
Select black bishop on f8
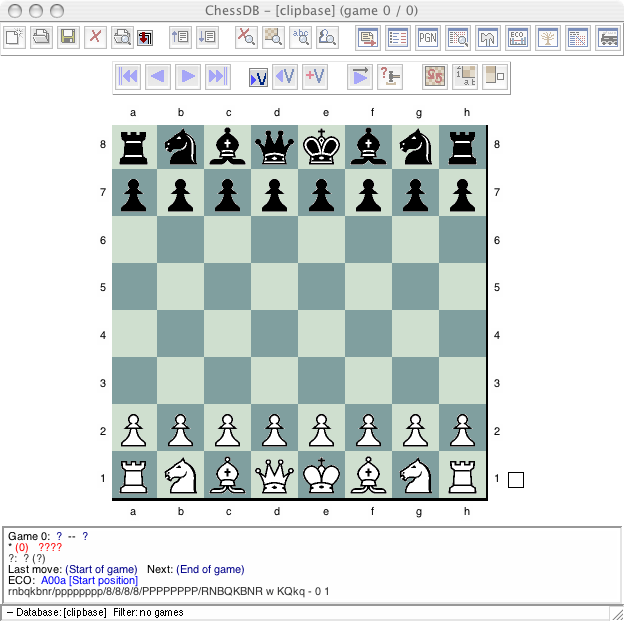coord(369,147)
